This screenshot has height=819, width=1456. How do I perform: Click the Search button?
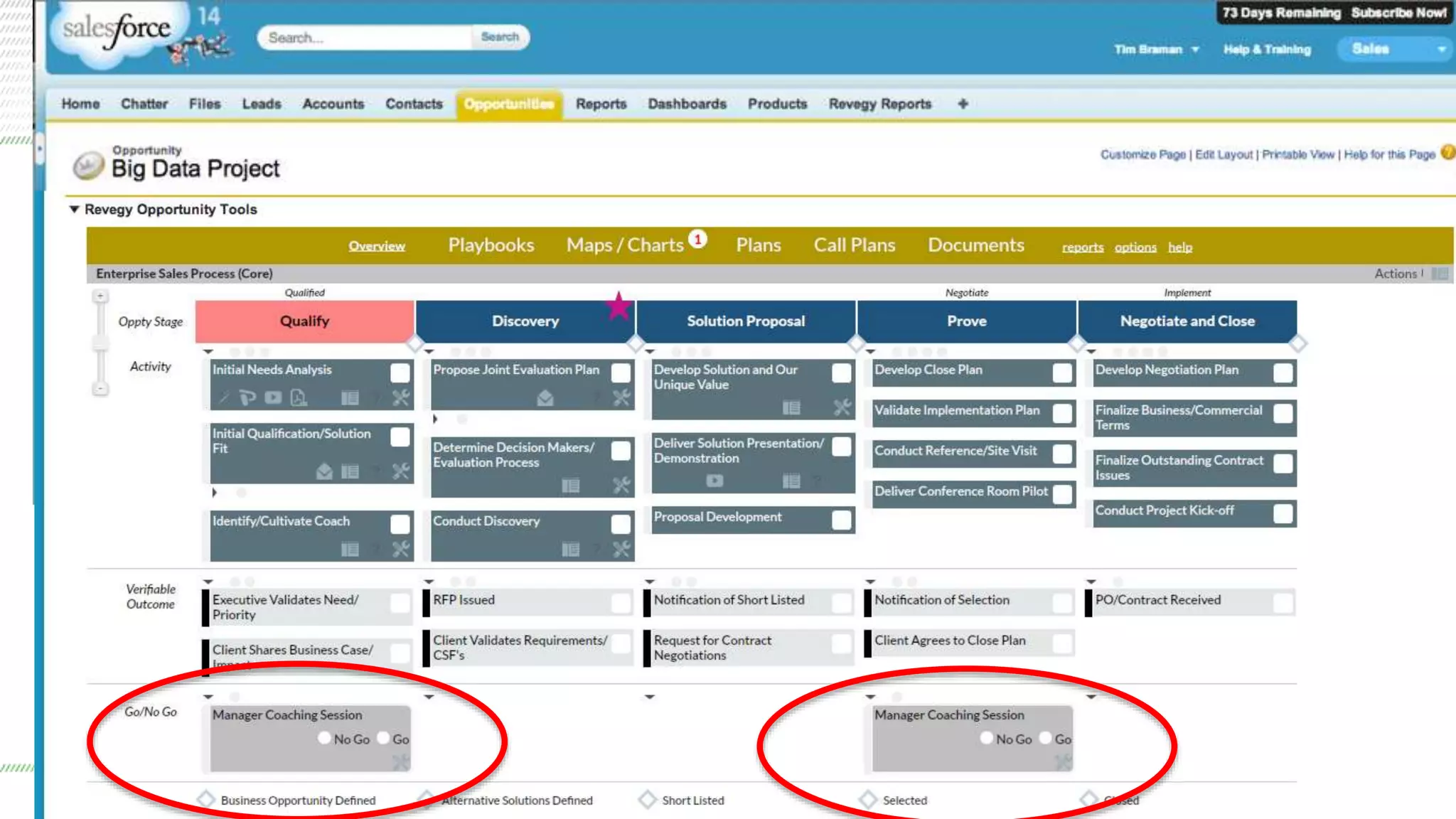point(500,37)
